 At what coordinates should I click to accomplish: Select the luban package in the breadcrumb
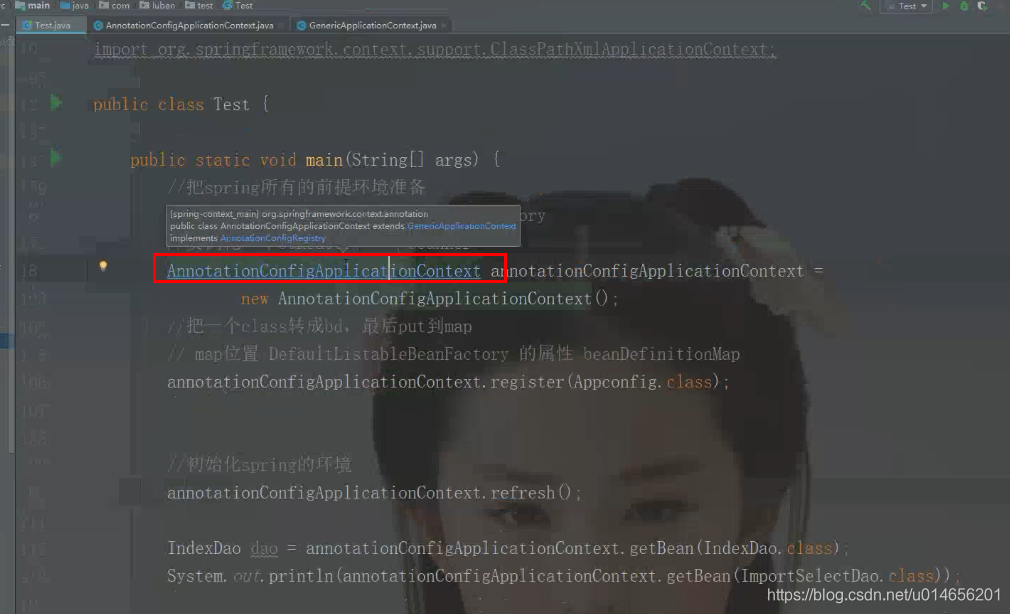tap(157, 5)
